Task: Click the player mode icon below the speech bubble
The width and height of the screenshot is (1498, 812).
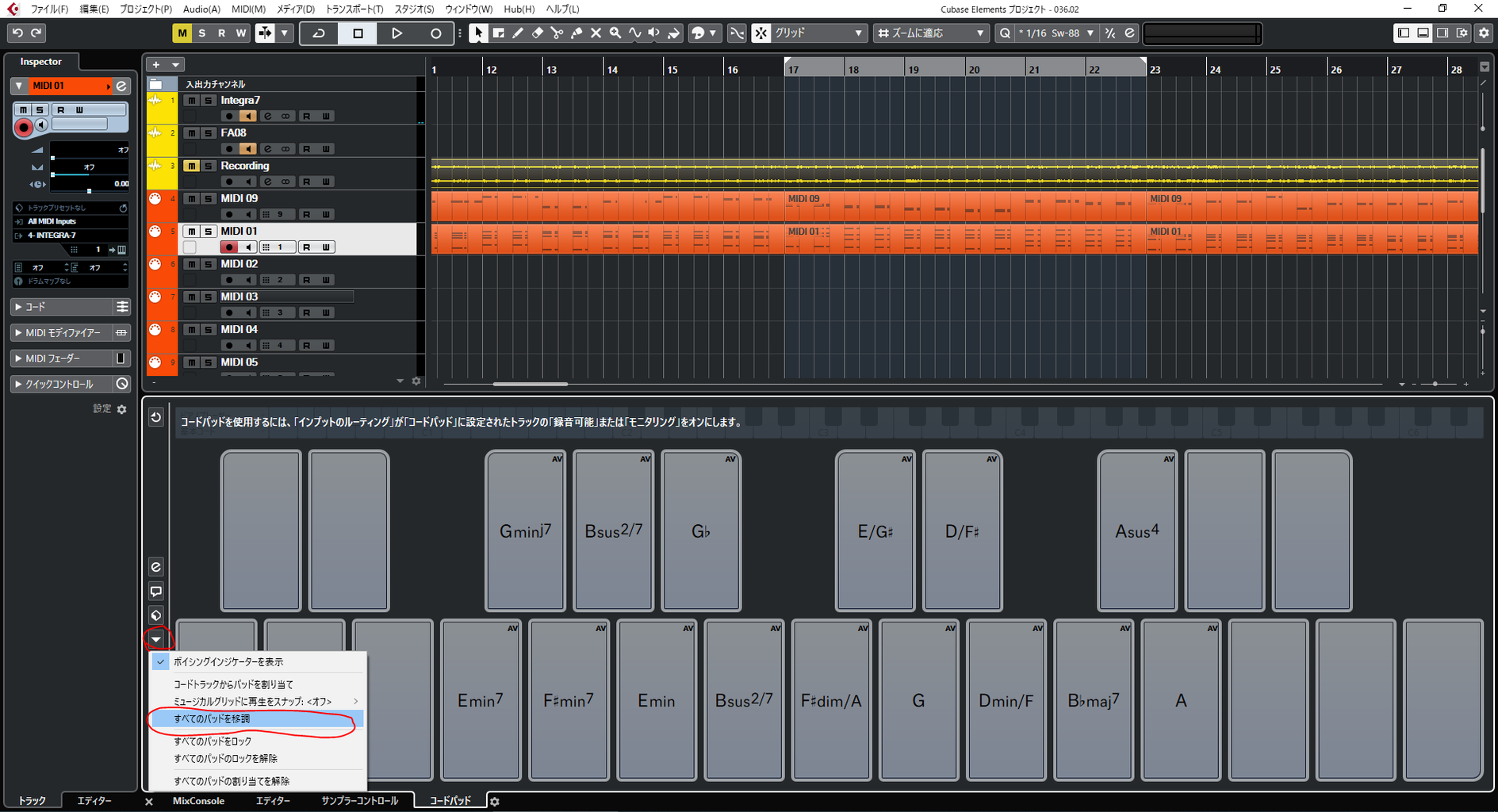Action: point(156,615)
